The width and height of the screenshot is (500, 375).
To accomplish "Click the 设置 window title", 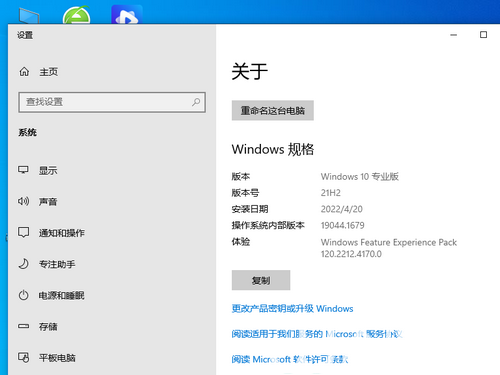I will click(25, 35).
